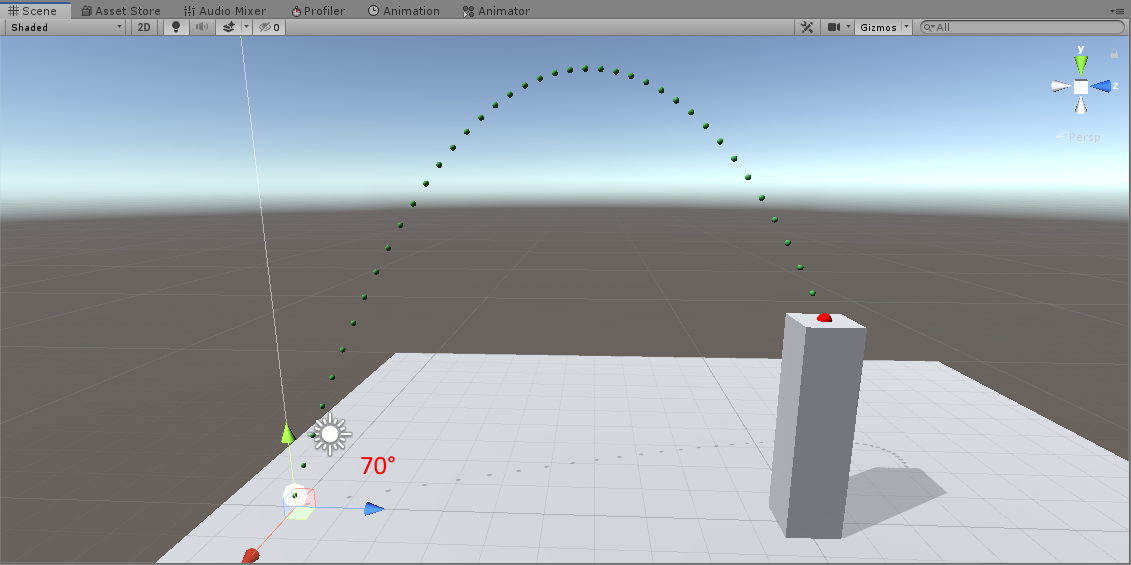Click the white left cone on view gizmo

[1061, 86]
